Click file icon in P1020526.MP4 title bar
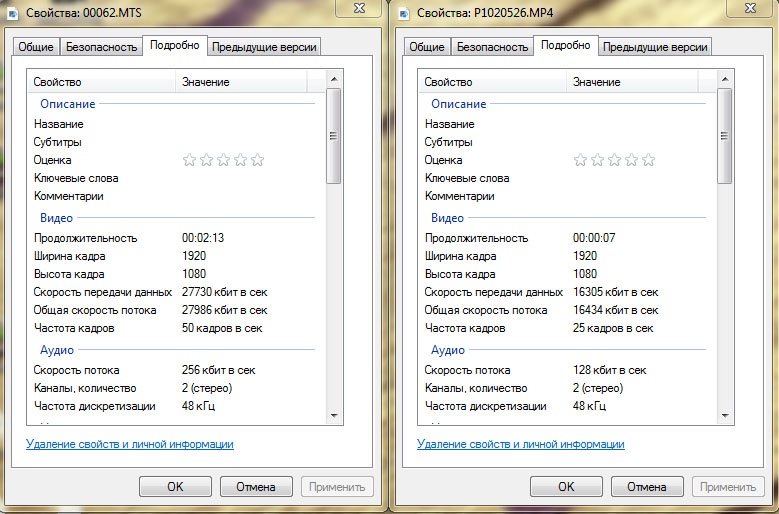The width and height of the screenshot is (779, 514). point(404,13)
